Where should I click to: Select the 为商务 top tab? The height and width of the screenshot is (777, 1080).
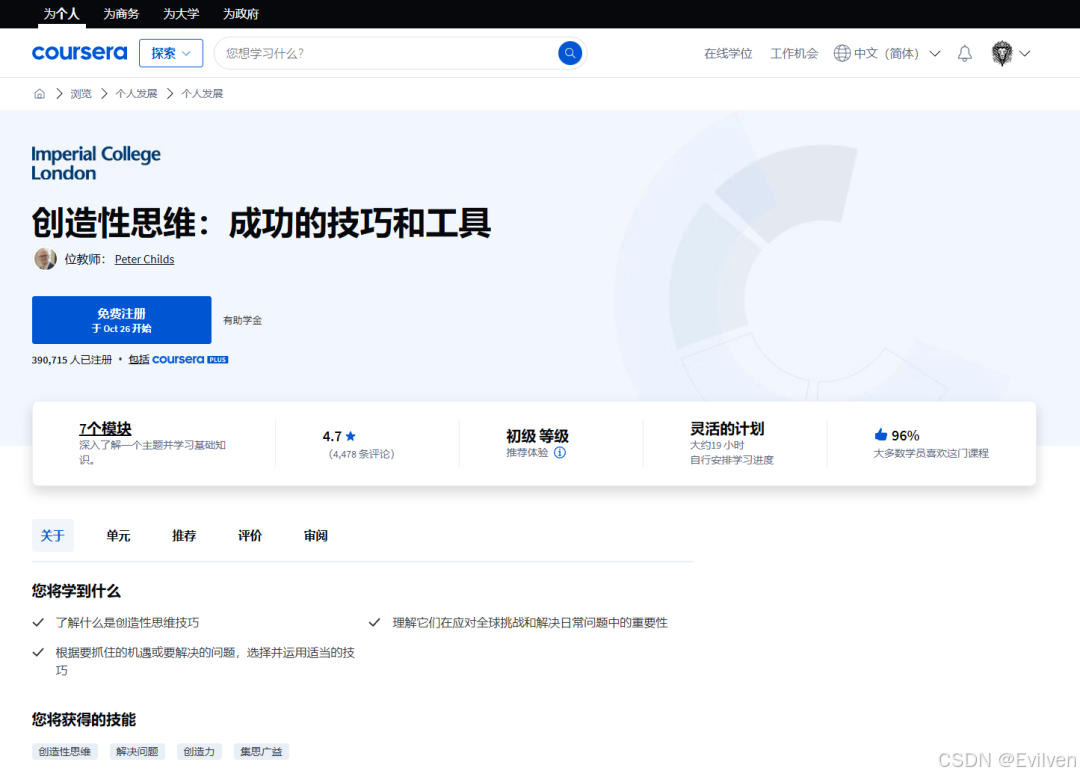pos(121,14)
